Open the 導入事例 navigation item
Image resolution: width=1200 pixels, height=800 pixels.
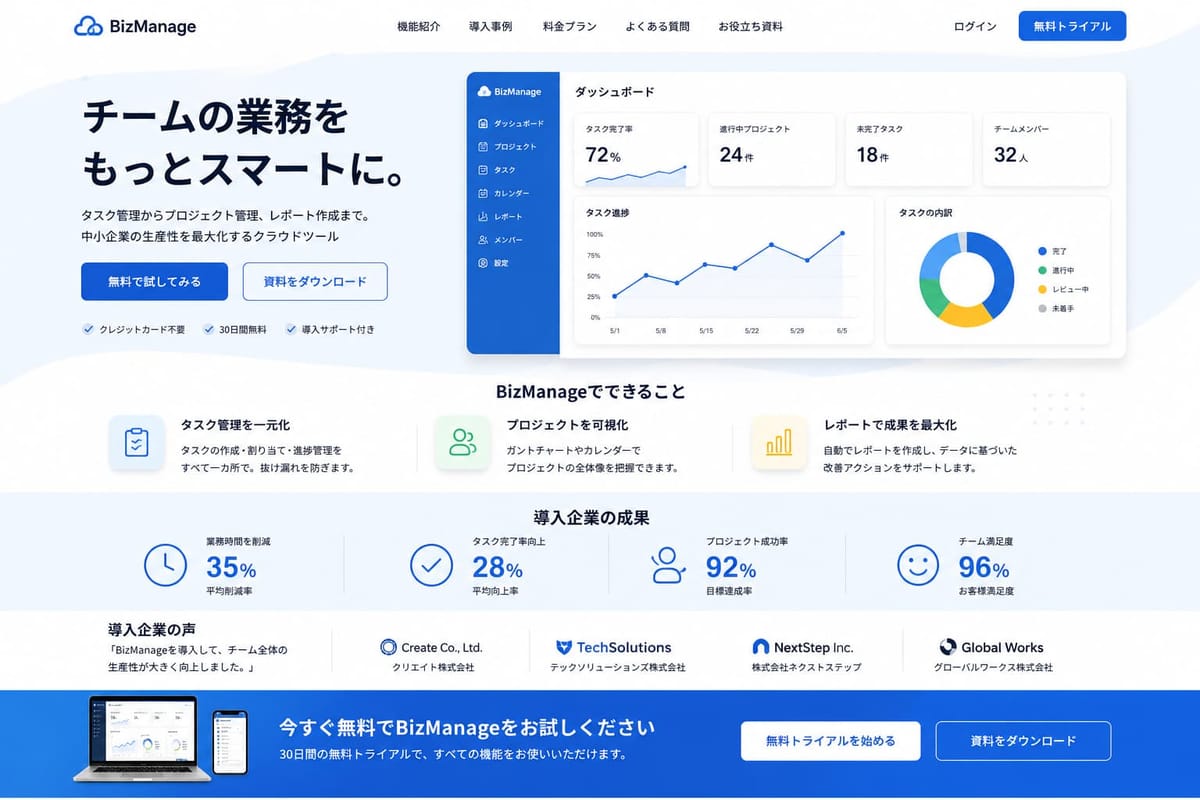490,27
